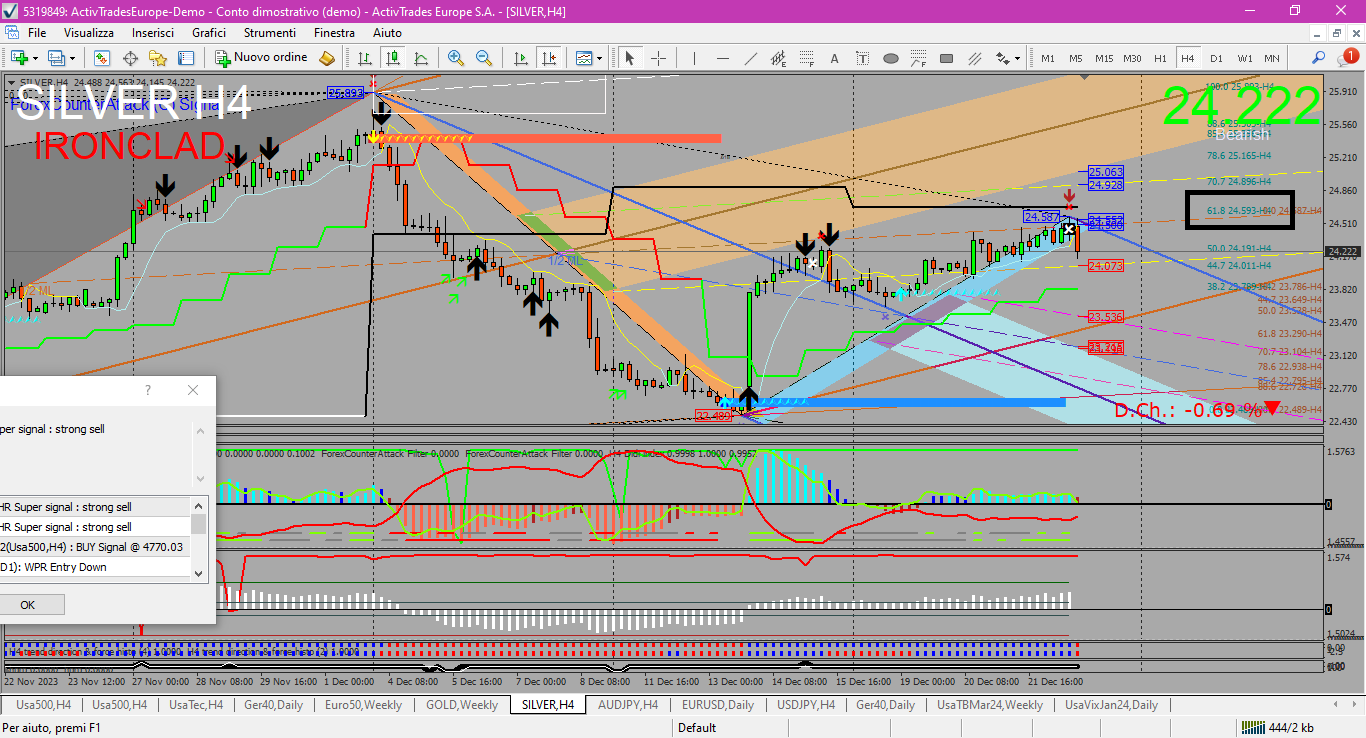
Task: Switch to the EURUSD,Daily chart tab
Action: click(718, 705)
